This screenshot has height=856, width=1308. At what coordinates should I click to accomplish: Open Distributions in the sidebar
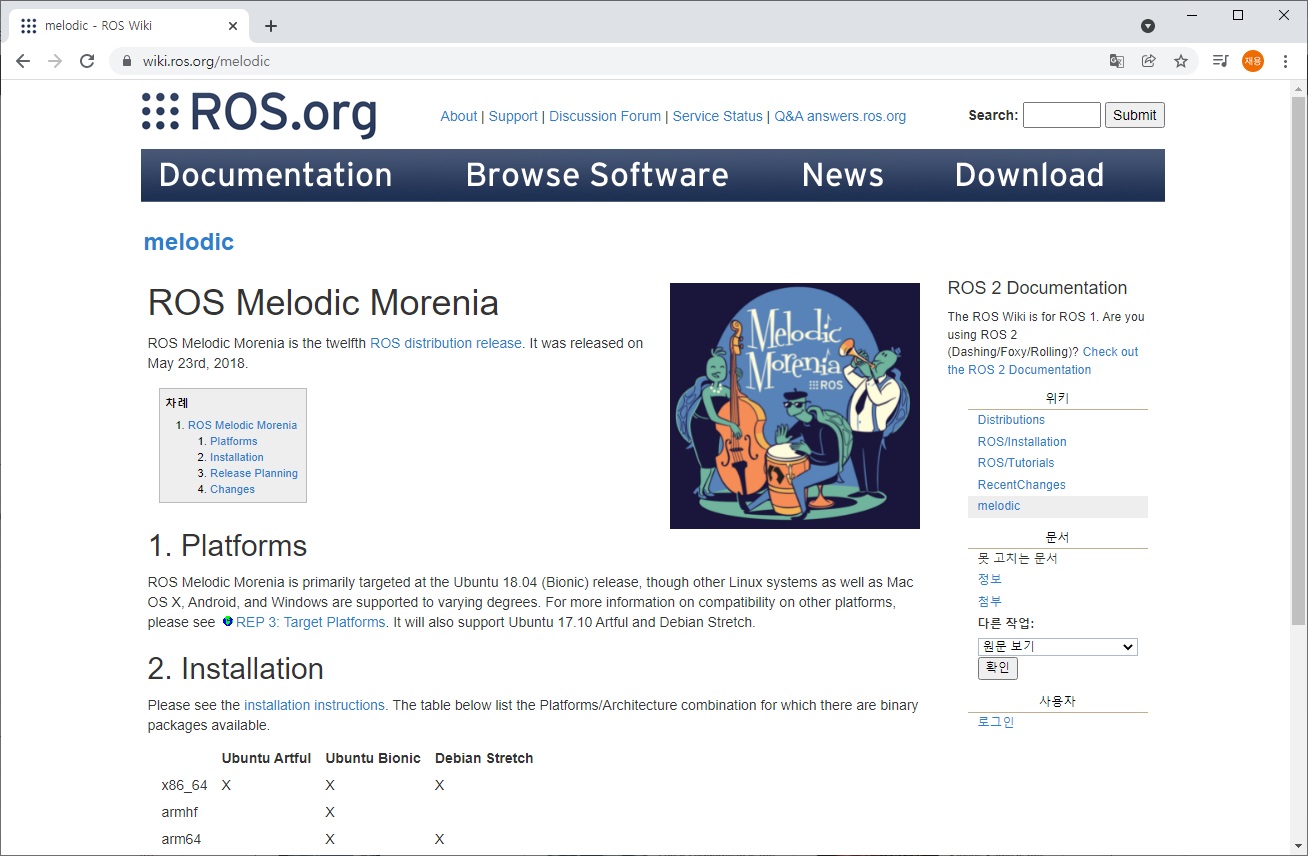pos(1011,420)
